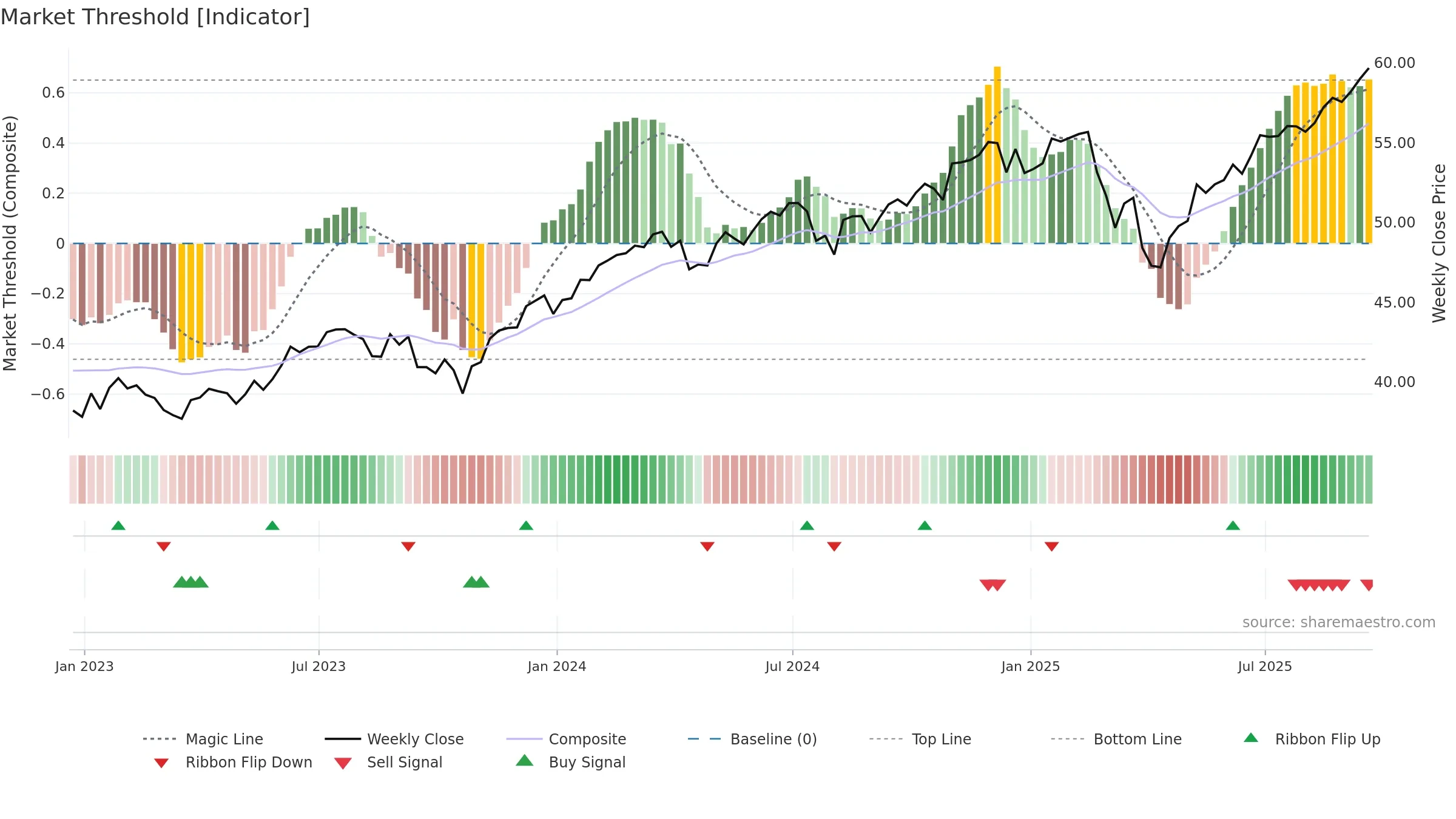Image resolution: width=1456 pixels, height=819 pixels.
Task: Click the Market Threshold [Indicator] chart title
Action: 155,17
